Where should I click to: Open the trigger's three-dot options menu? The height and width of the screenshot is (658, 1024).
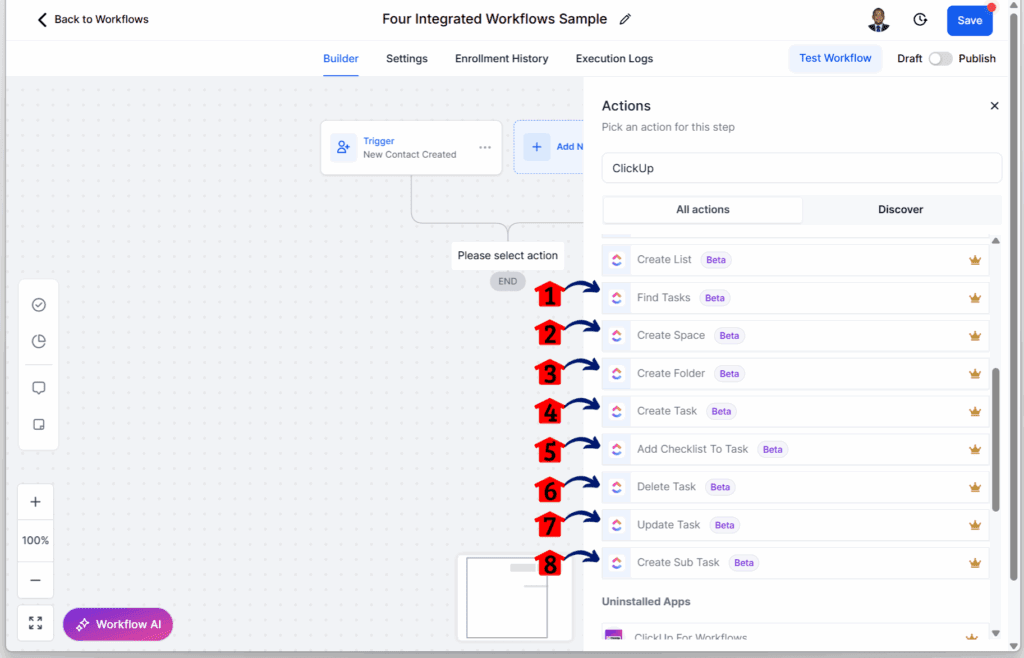485,148
